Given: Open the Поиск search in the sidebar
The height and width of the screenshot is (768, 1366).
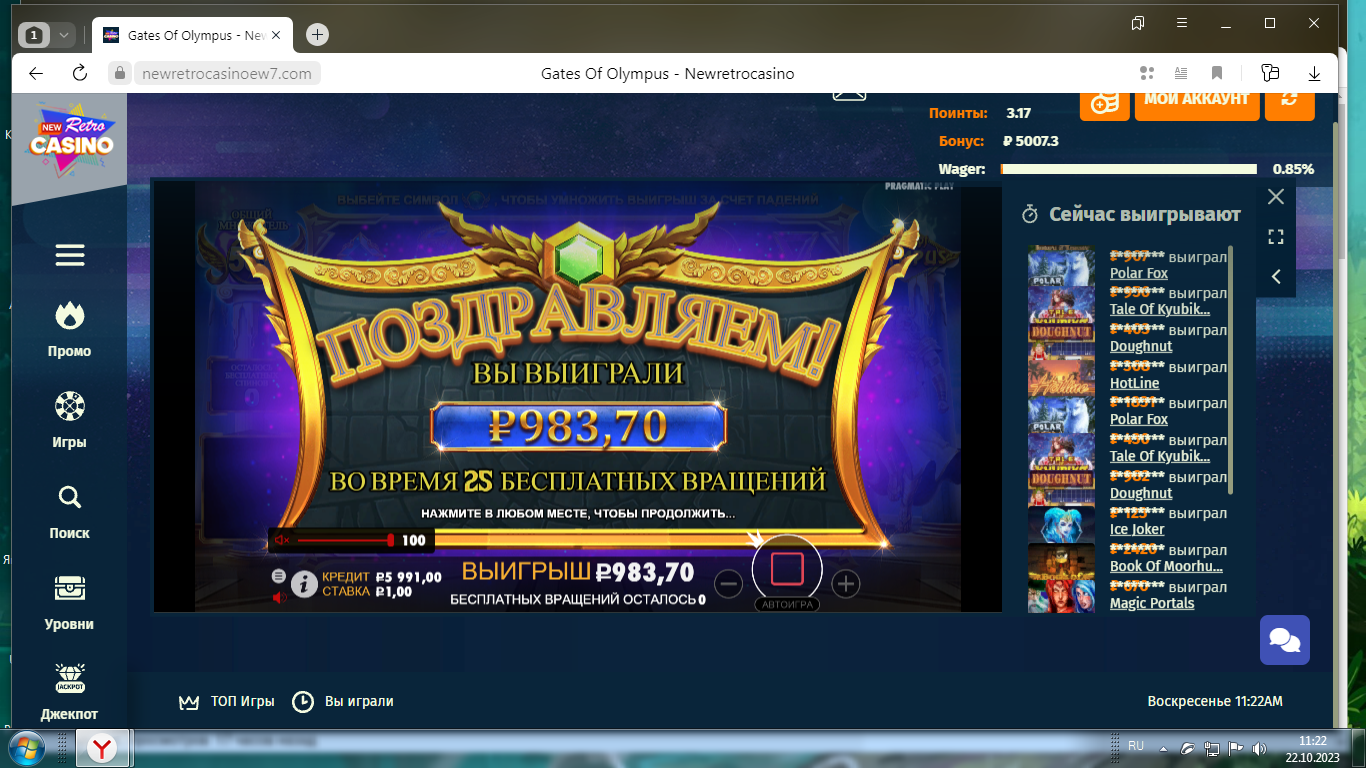Looking at the screenshot, I should point(69,512).
